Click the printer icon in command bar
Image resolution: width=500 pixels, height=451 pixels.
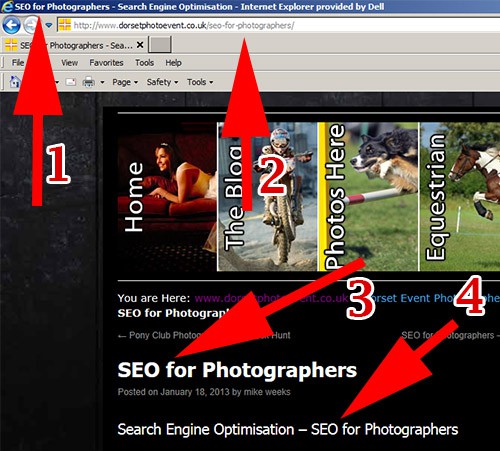88,82
